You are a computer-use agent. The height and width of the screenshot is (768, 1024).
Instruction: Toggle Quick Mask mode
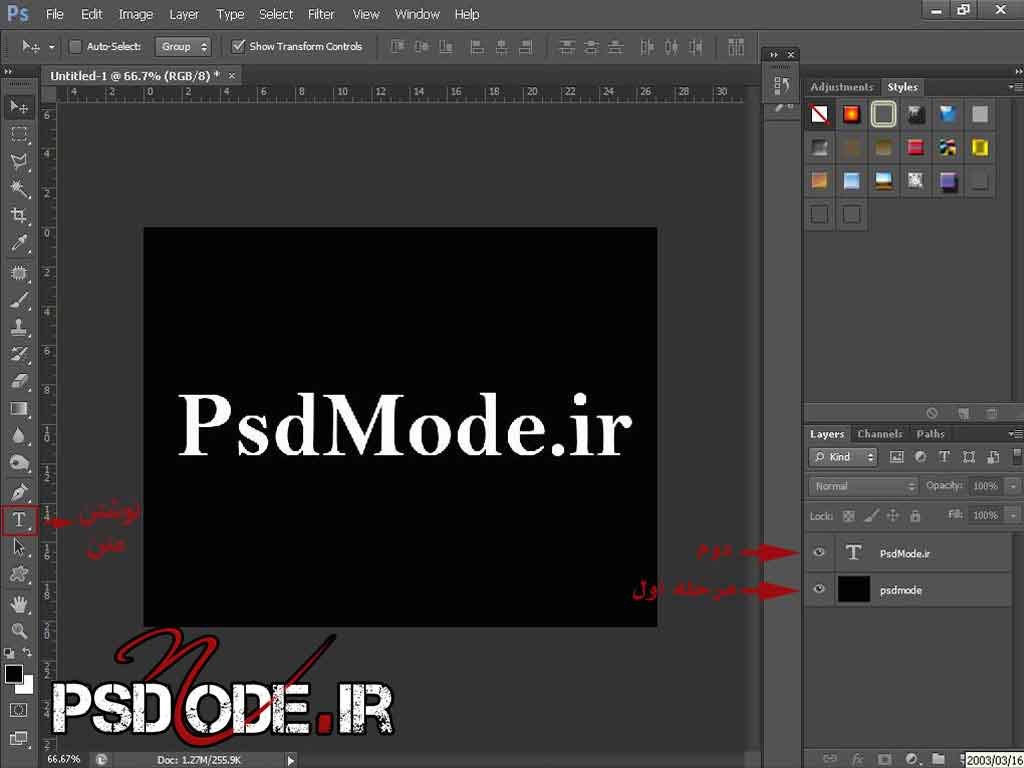[x=19, y=710]
